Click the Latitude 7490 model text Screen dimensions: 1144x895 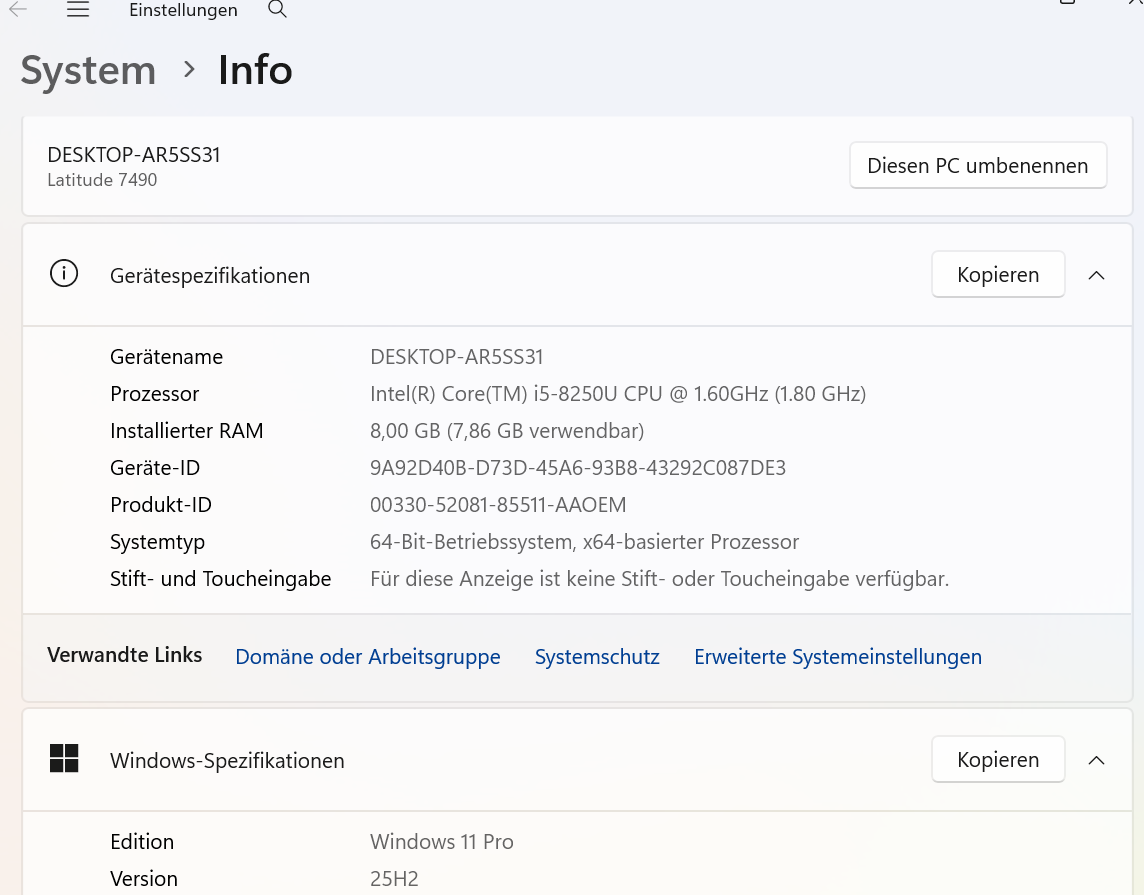click(x=102, y=179)
